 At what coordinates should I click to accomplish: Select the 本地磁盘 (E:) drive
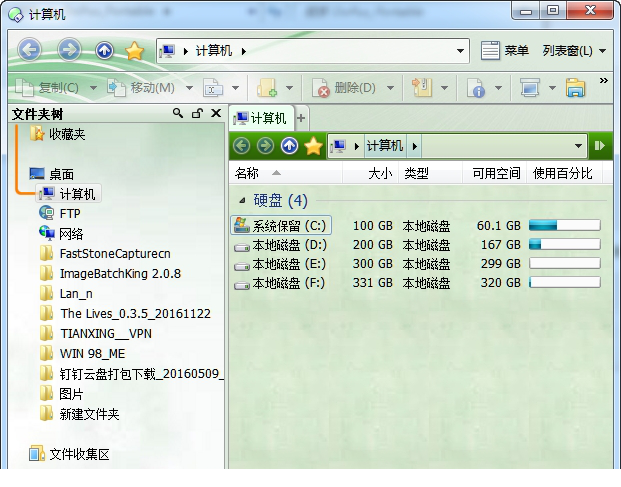281,264
